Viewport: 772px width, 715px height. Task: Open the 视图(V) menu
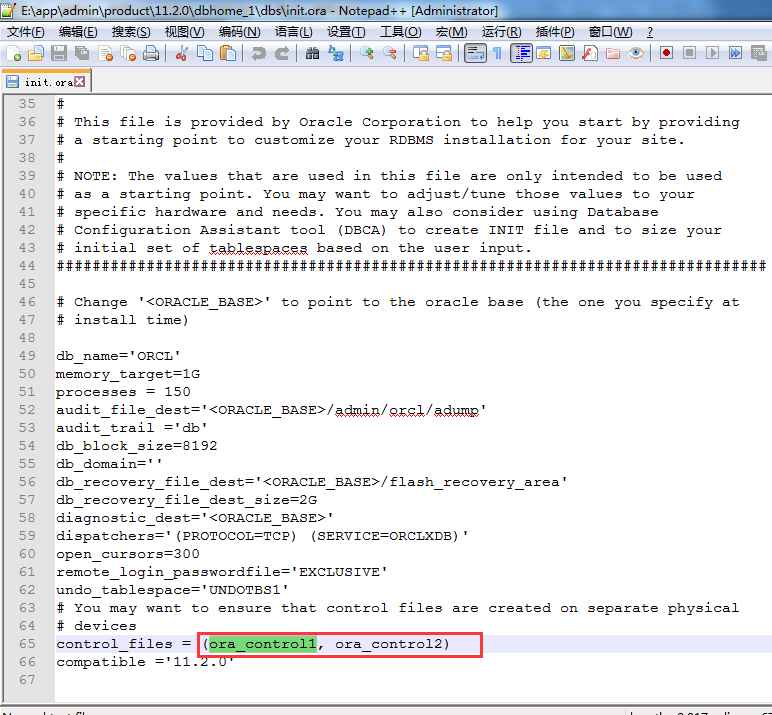click(x=184, y=32)
